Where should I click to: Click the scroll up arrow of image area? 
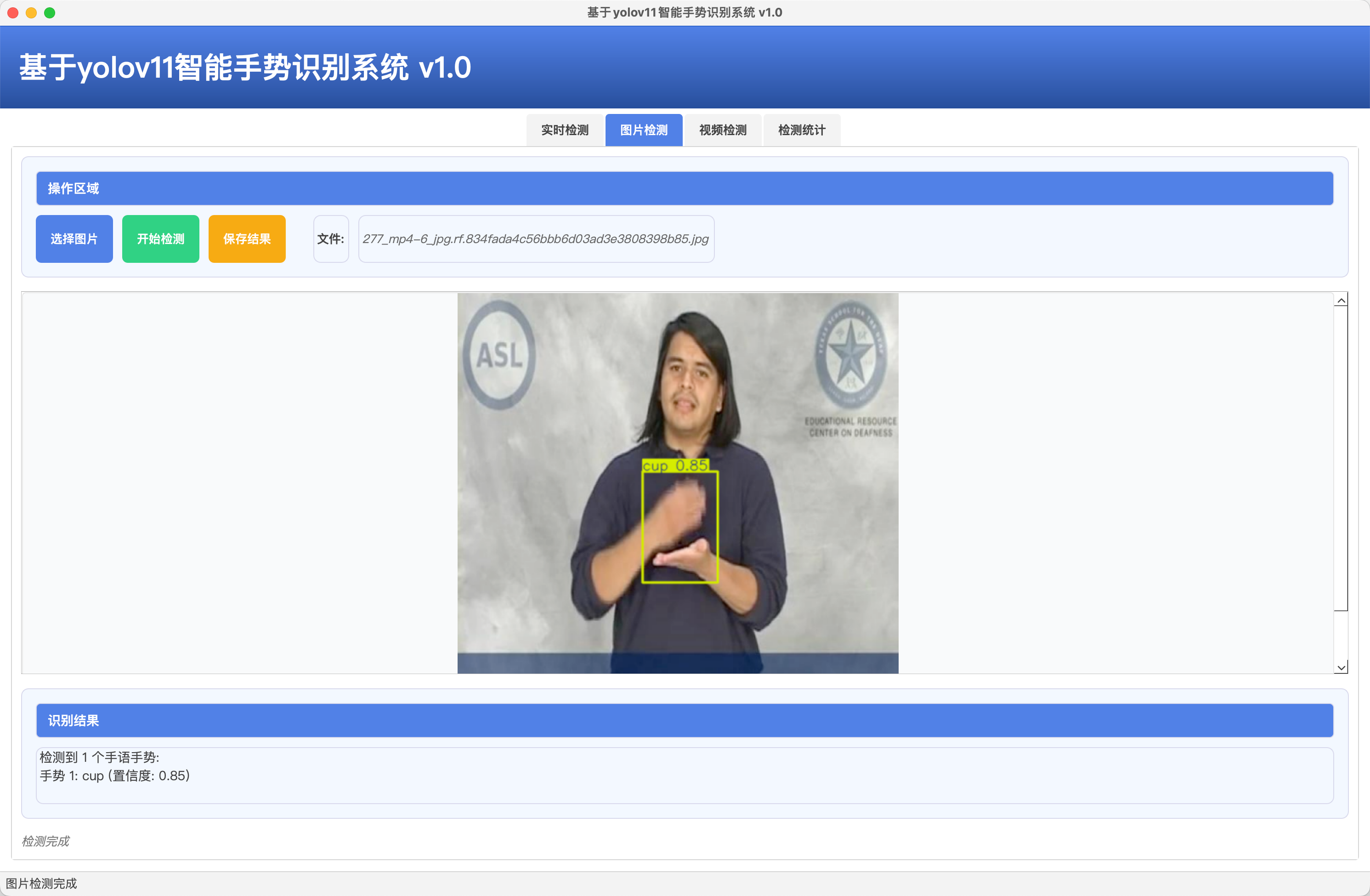(1341, 301)
